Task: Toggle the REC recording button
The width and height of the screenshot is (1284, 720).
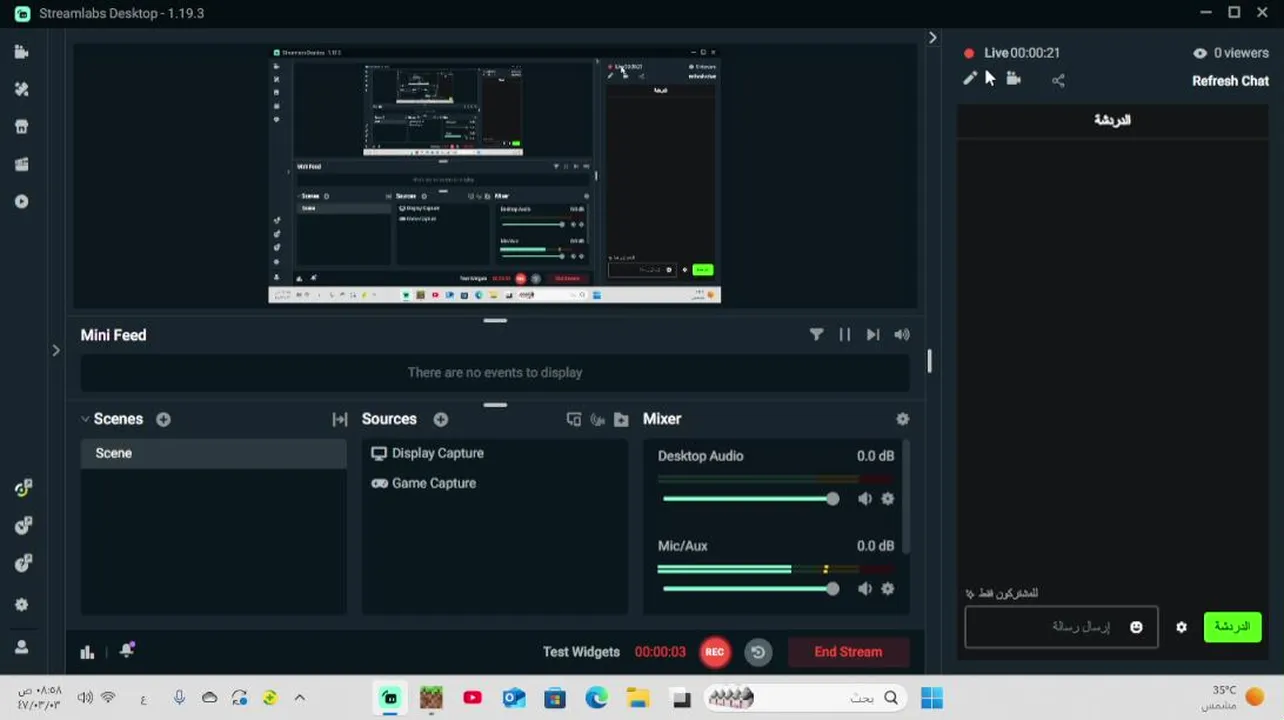Action: point(714,652)
